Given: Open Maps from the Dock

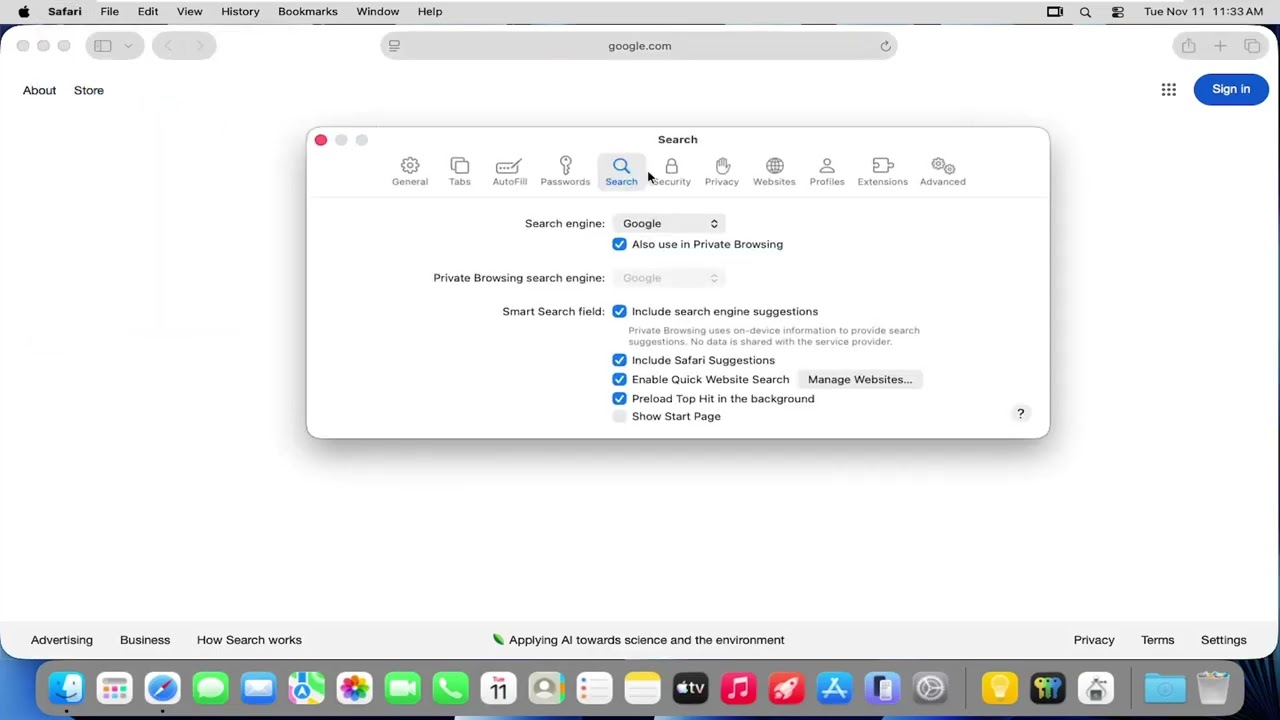Looking at the screenshot, I should (307, 688).
